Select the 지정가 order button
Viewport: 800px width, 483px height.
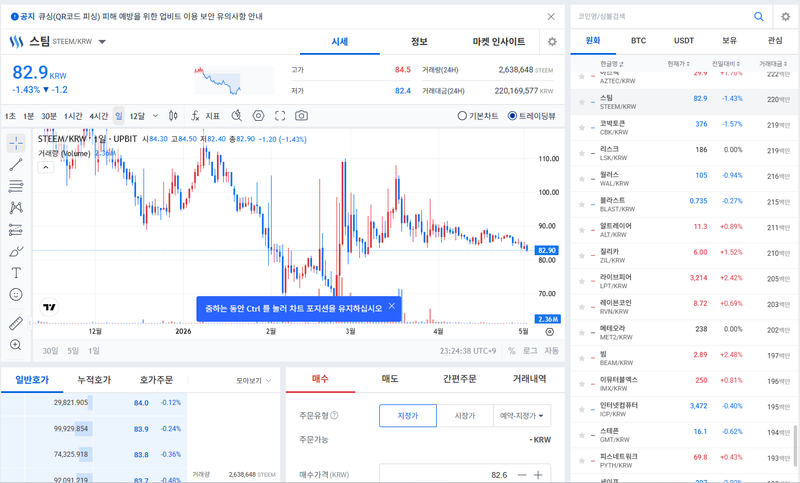point(408,416)
